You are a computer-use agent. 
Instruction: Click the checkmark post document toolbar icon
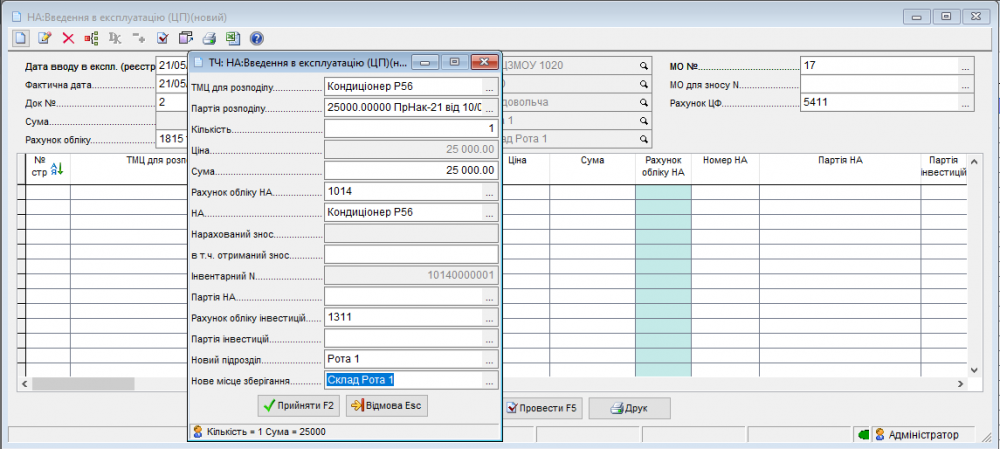tap(163, 38)
